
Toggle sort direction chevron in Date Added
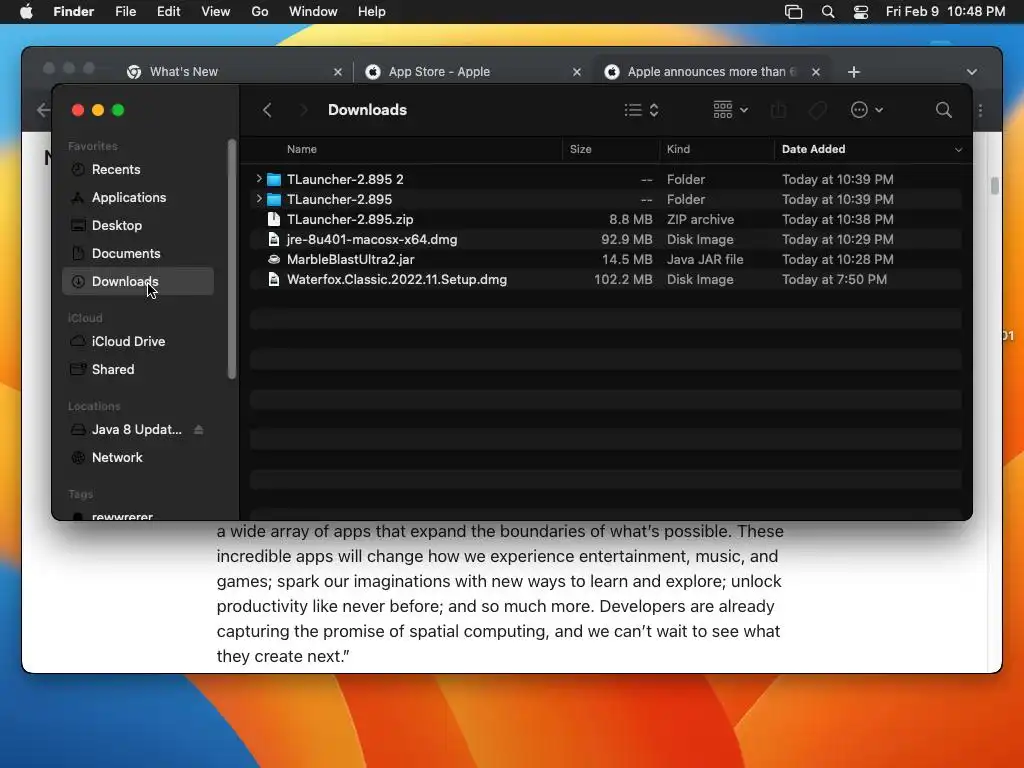[x=958, y=150]
